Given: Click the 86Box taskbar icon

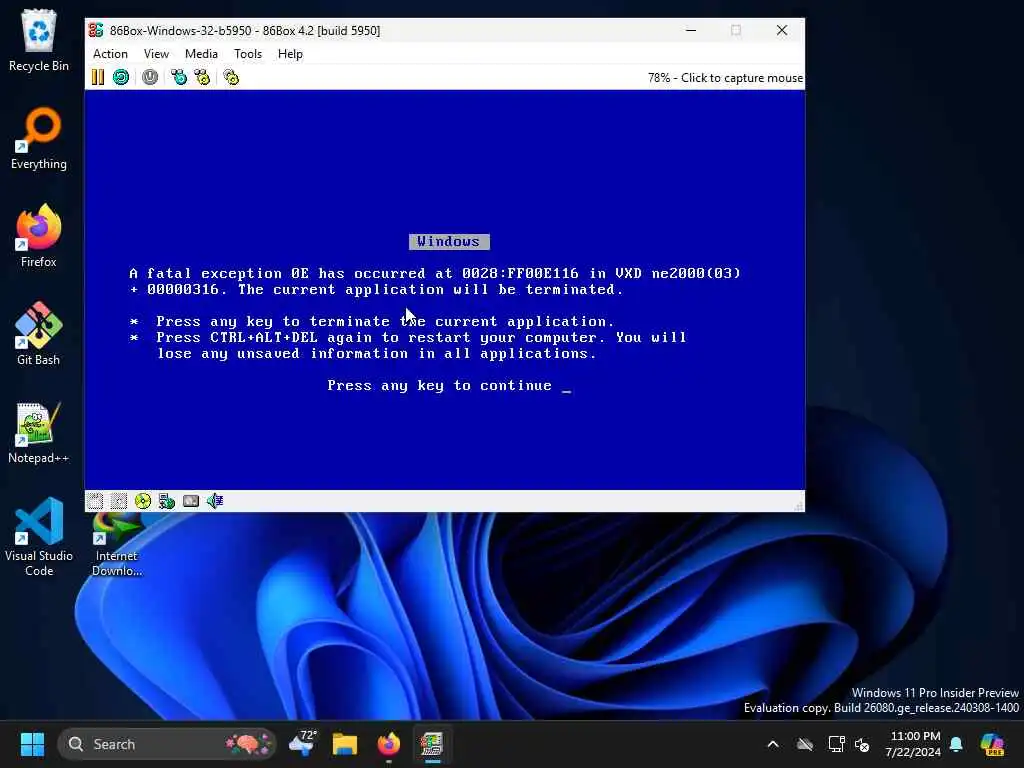Looking at the screenshot, I should (x=432, y=744).
